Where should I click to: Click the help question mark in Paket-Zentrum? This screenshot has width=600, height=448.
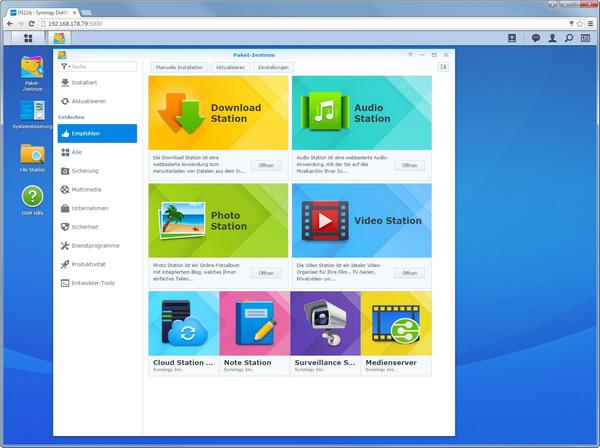click(x=410, y=55)
